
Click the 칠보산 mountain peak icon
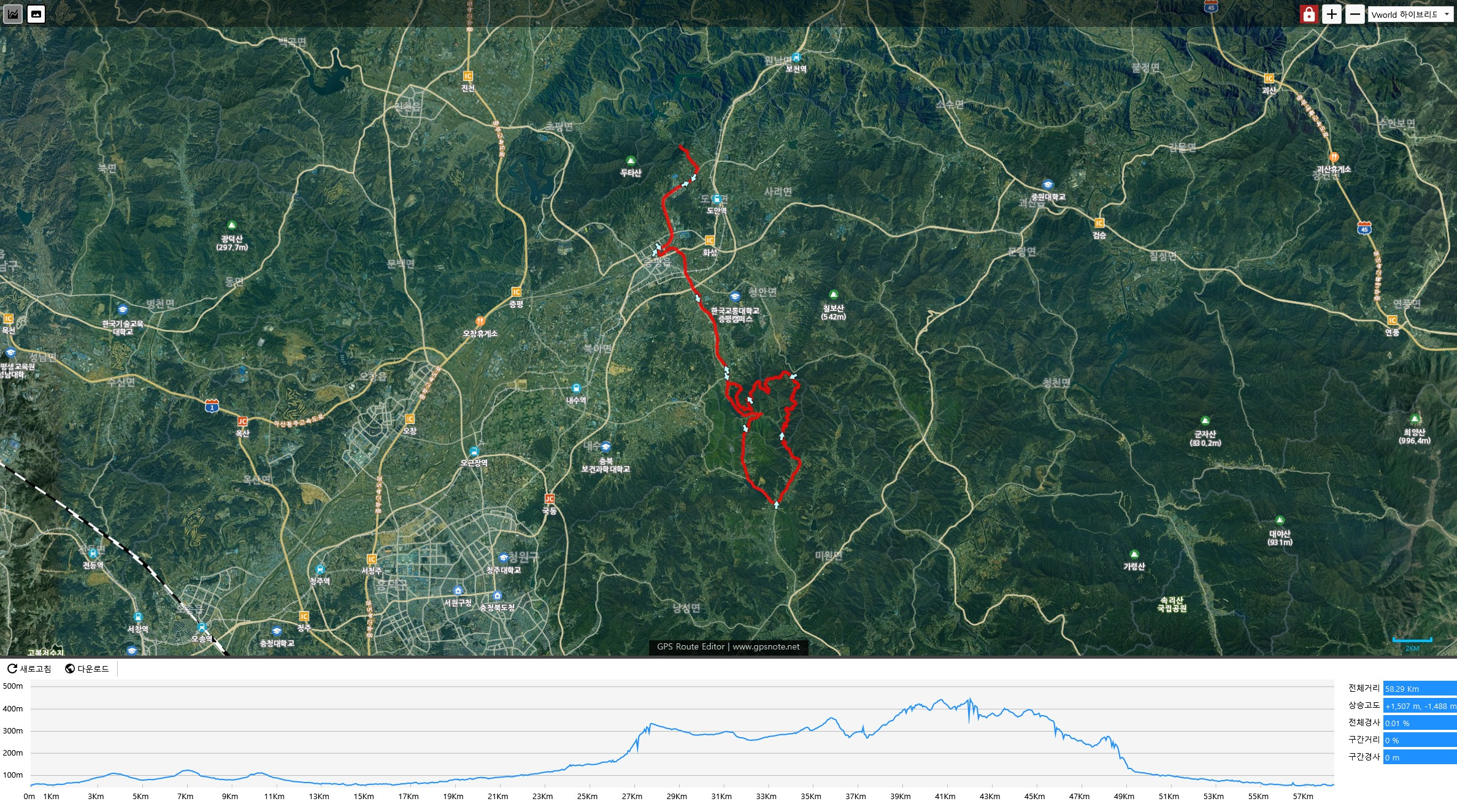pos(833,294)
